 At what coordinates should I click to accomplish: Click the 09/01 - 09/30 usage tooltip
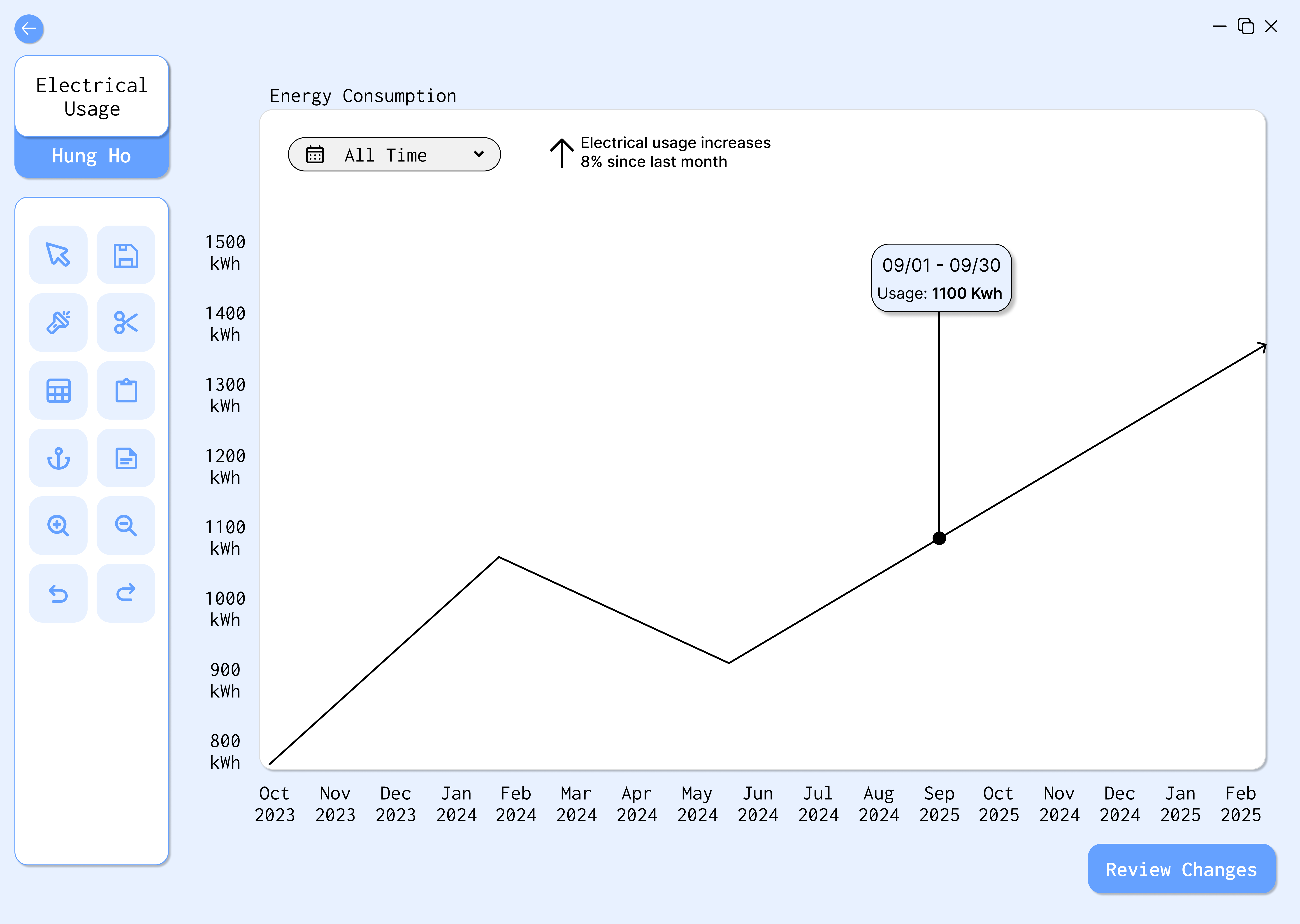pyautogui.click(x=940, y=278)
